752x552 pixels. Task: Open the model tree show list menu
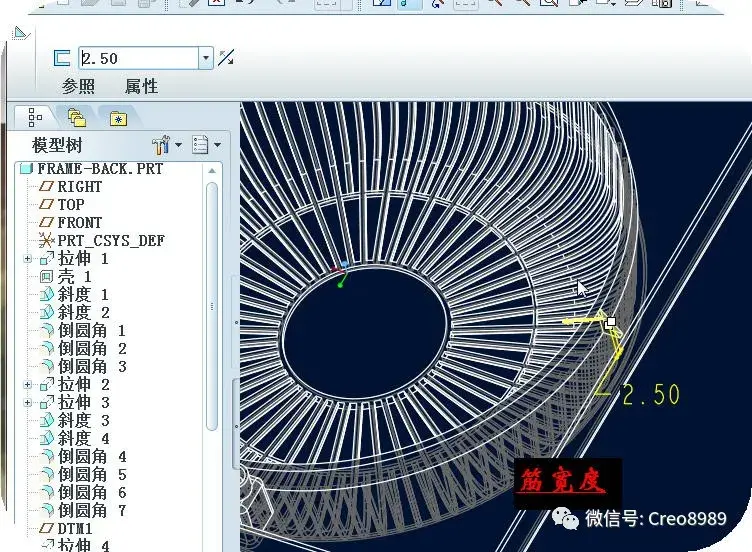point(206,145)
